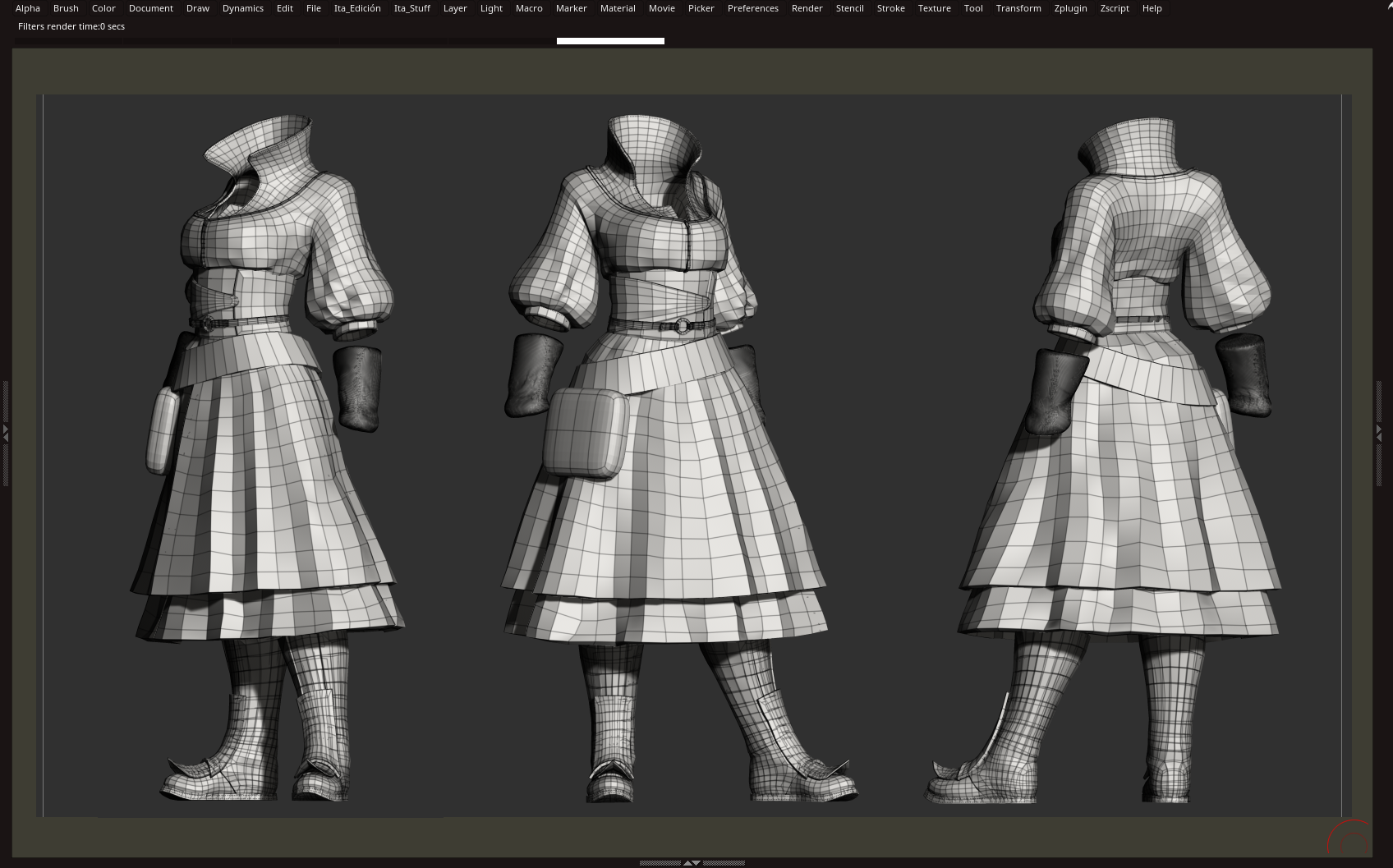Click the 'Filters render time:0 secs' status text
This screenshot has height=868, width=1393.
point(71,26)
